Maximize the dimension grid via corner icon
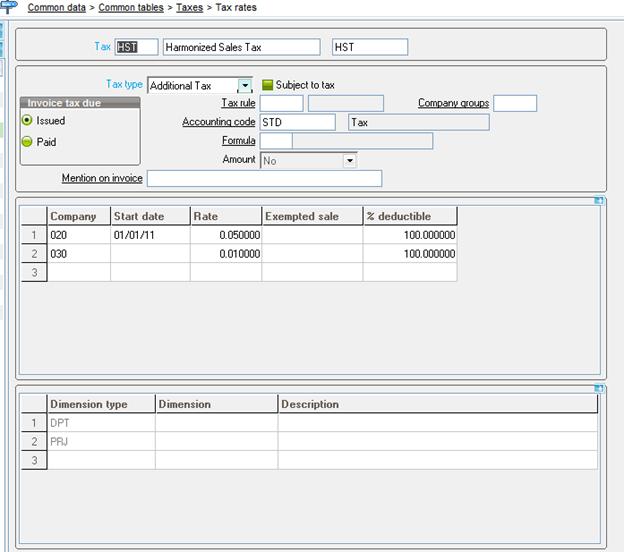 599,388
